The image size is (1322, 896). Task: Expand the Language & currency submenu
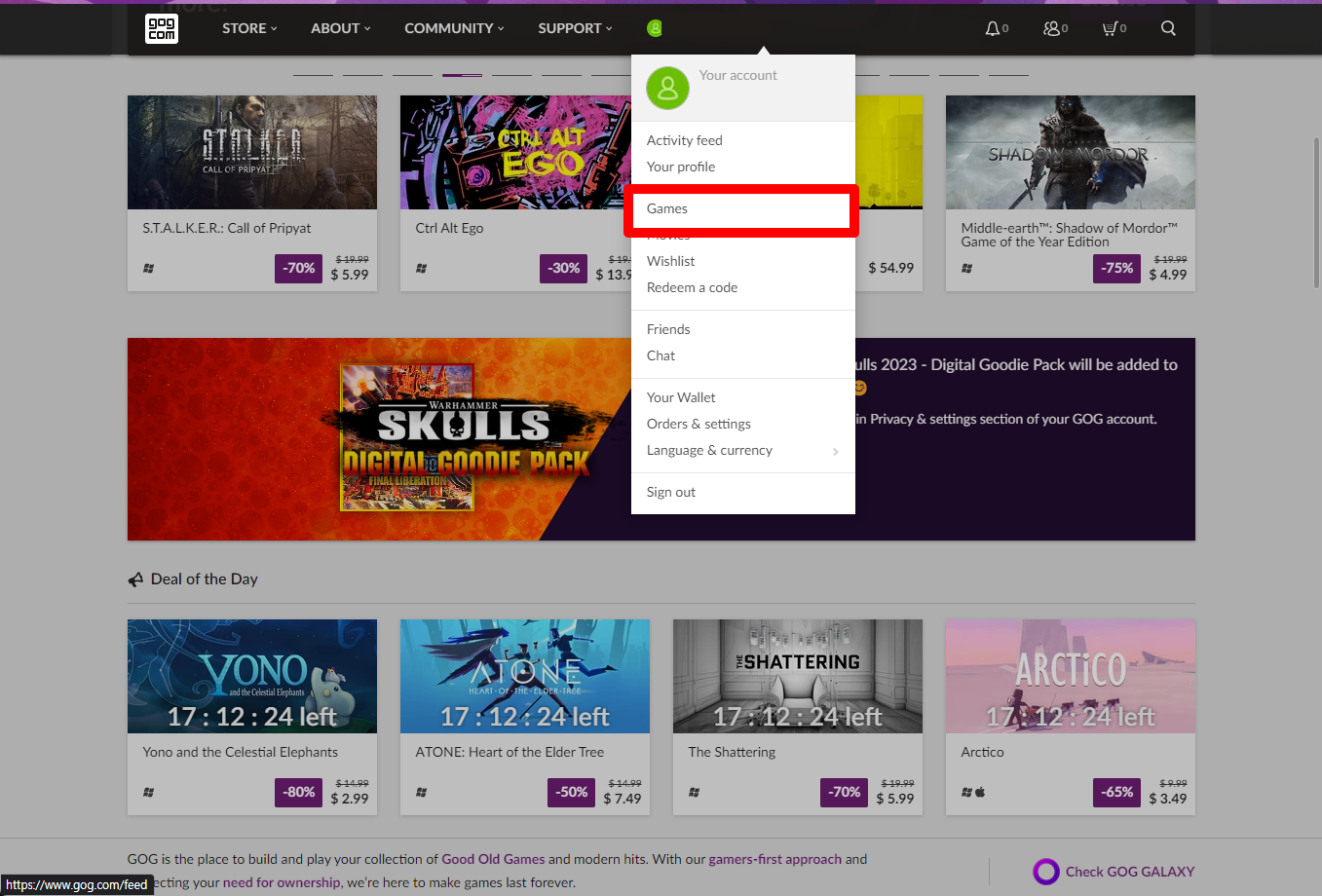743,450
